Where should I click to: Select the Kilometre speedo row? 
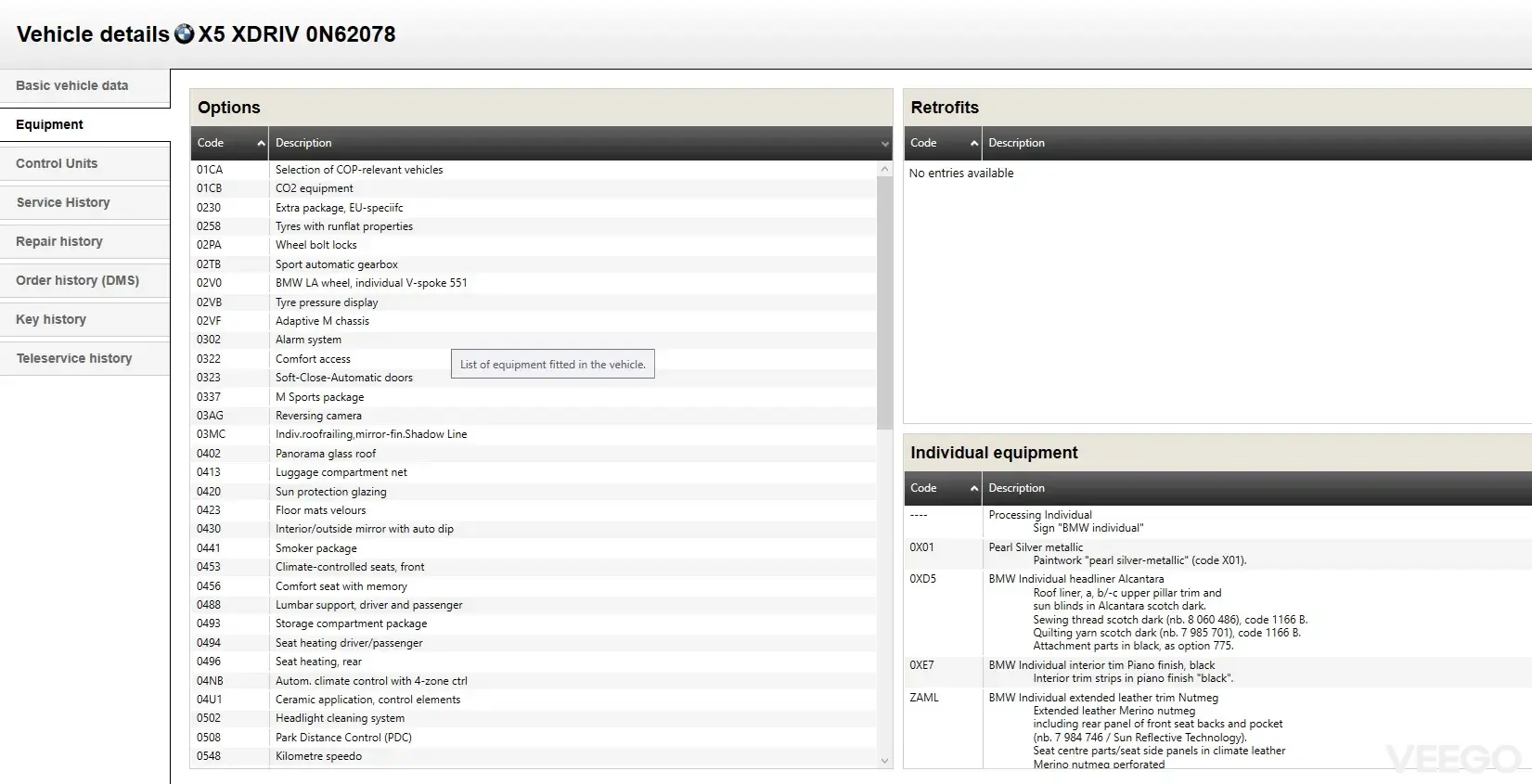coord(534,756)
